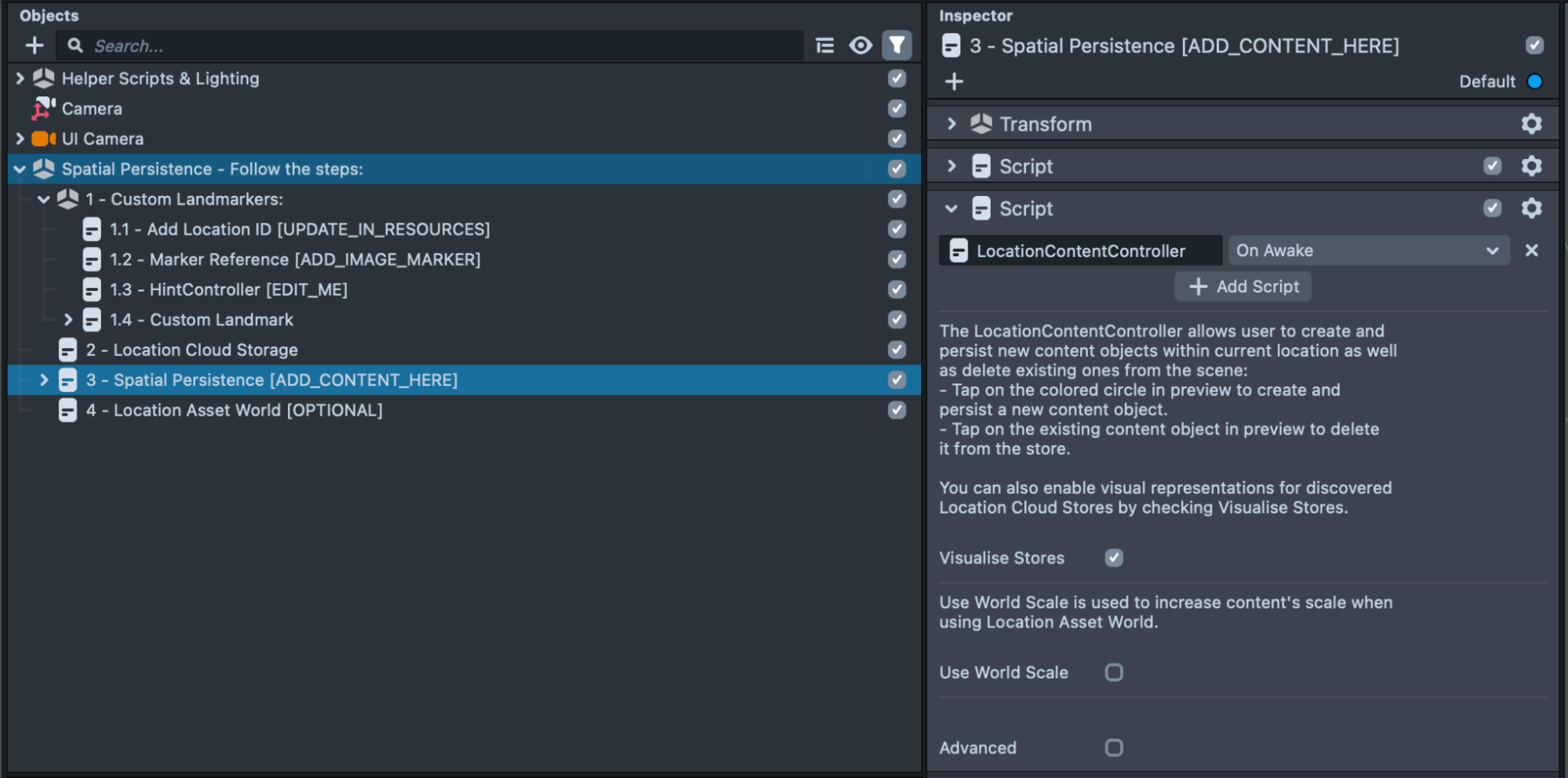1568x778 pixels.
Task: Select 2 - Location Cloud Storage object
Action: tap(191, 350)
